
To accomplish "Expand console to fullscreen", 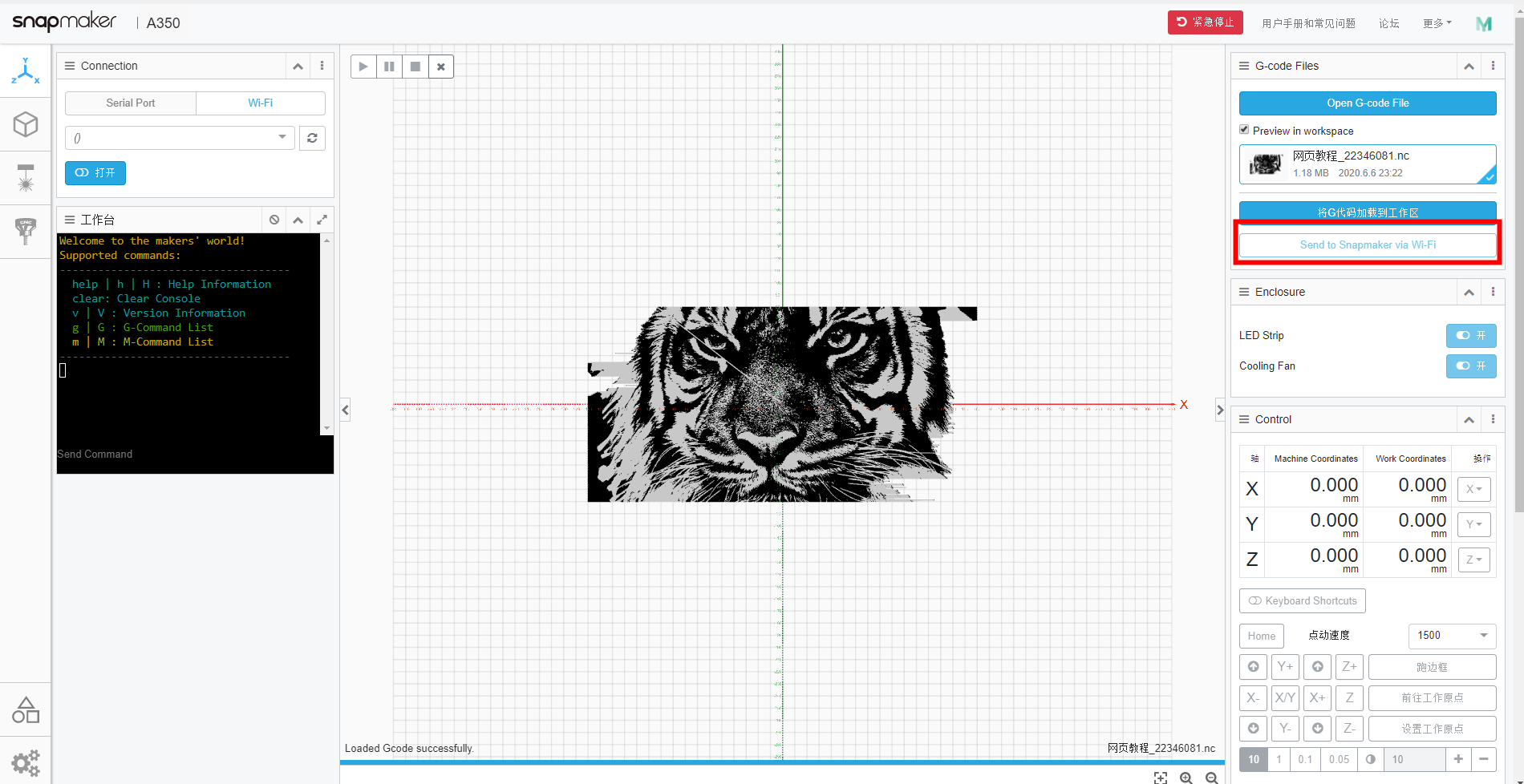I will (322, 220).
